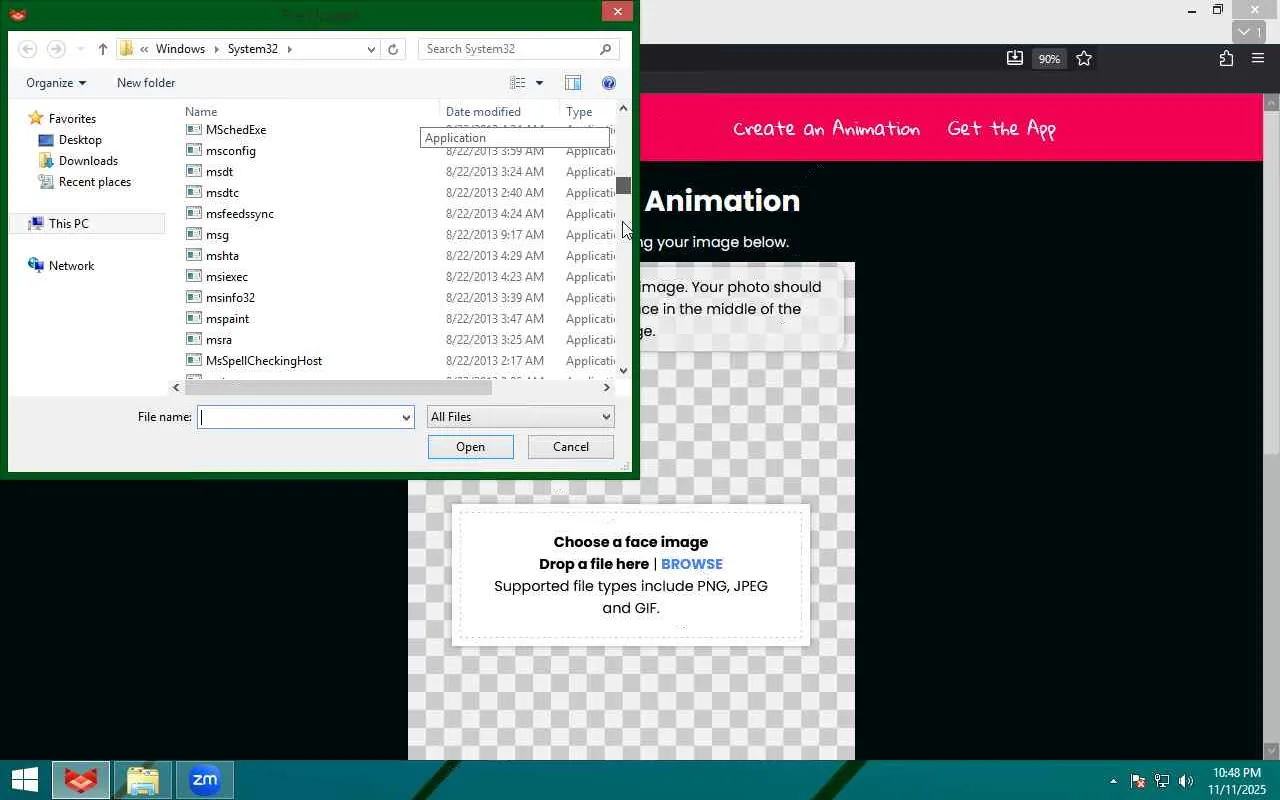
Task: Click the search magnifier icon
Action: pyautogui.click(x=606, y=49)
